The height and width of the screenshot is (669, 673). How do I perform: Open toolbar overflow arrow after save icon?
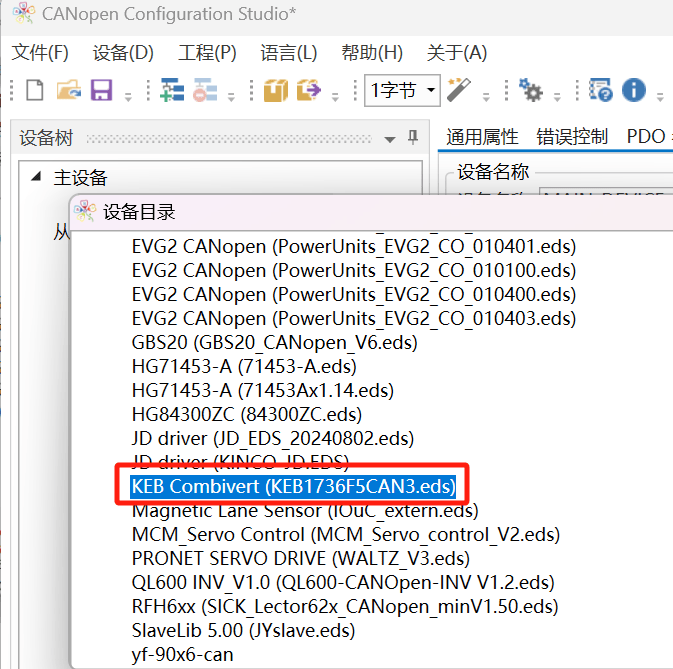click(128, 97)
